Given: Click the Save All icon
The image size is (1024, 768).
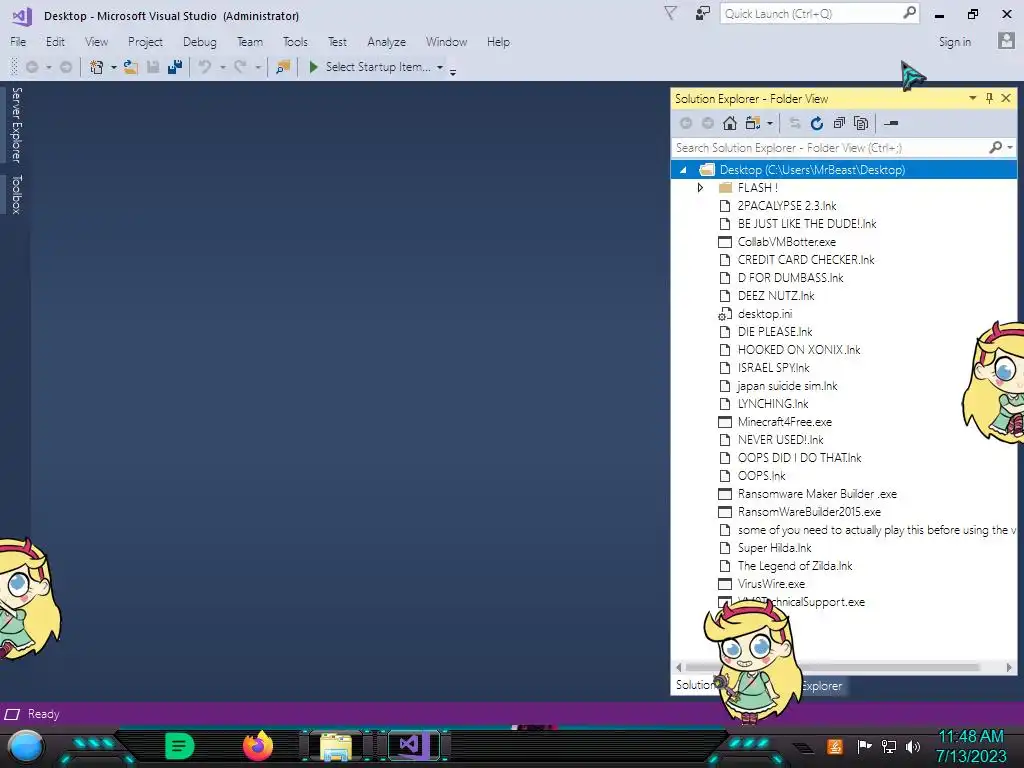Looking at the screenshot, I should point(174,67).
